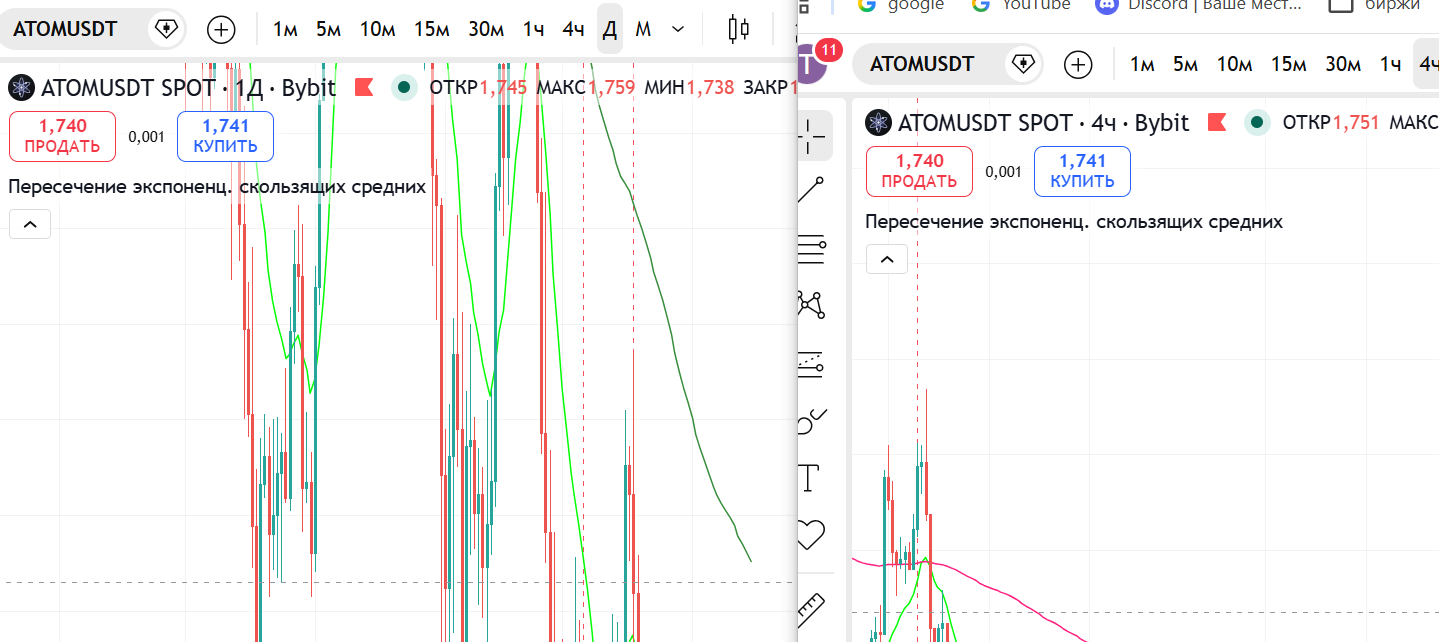
Task: Select М monthly timeframe in left window
Action: coord(643,29)
